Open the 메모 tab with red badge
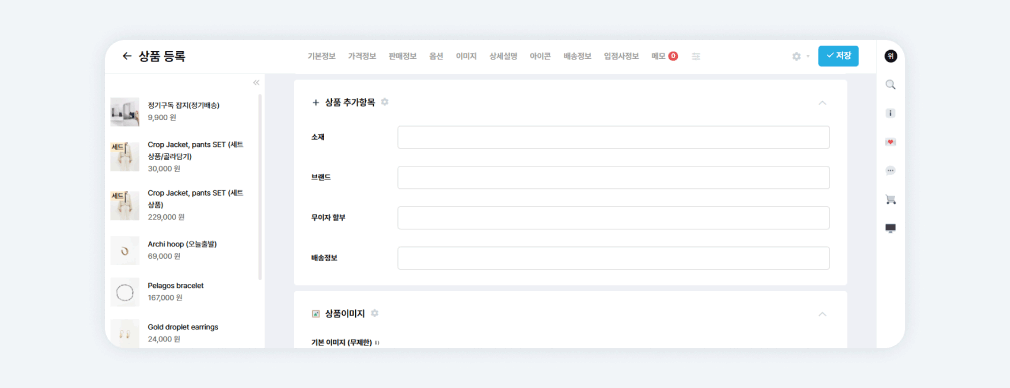 click(x=665, y=57)
